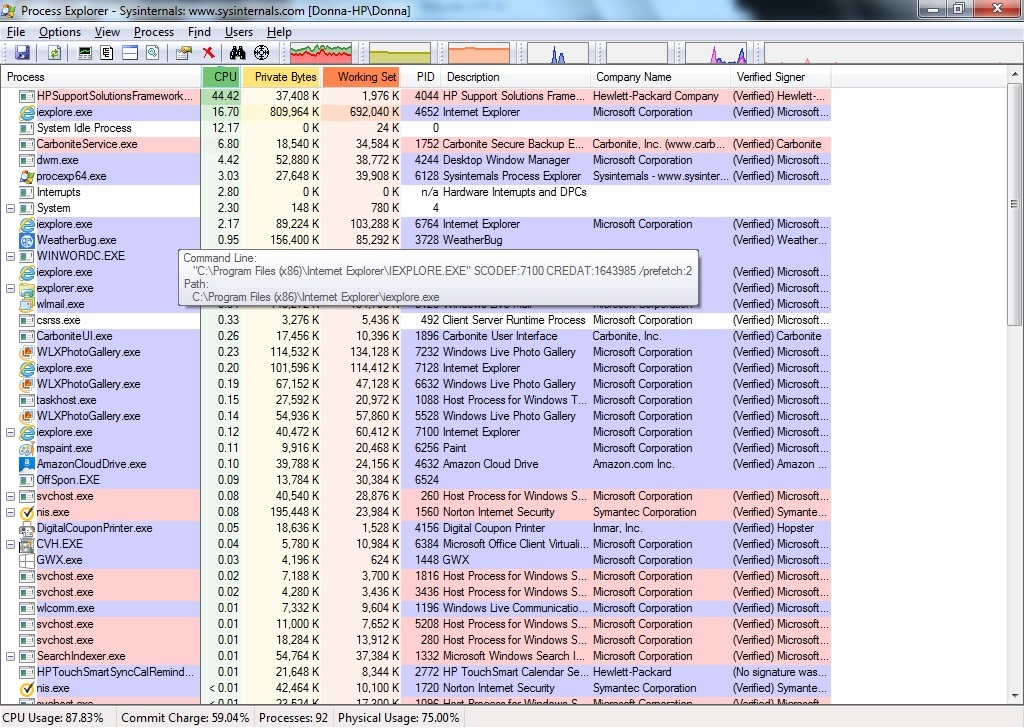Select the CarboniteService.exe process name
The height and width of the screenshot is (728, 1024).
(87, 144)
